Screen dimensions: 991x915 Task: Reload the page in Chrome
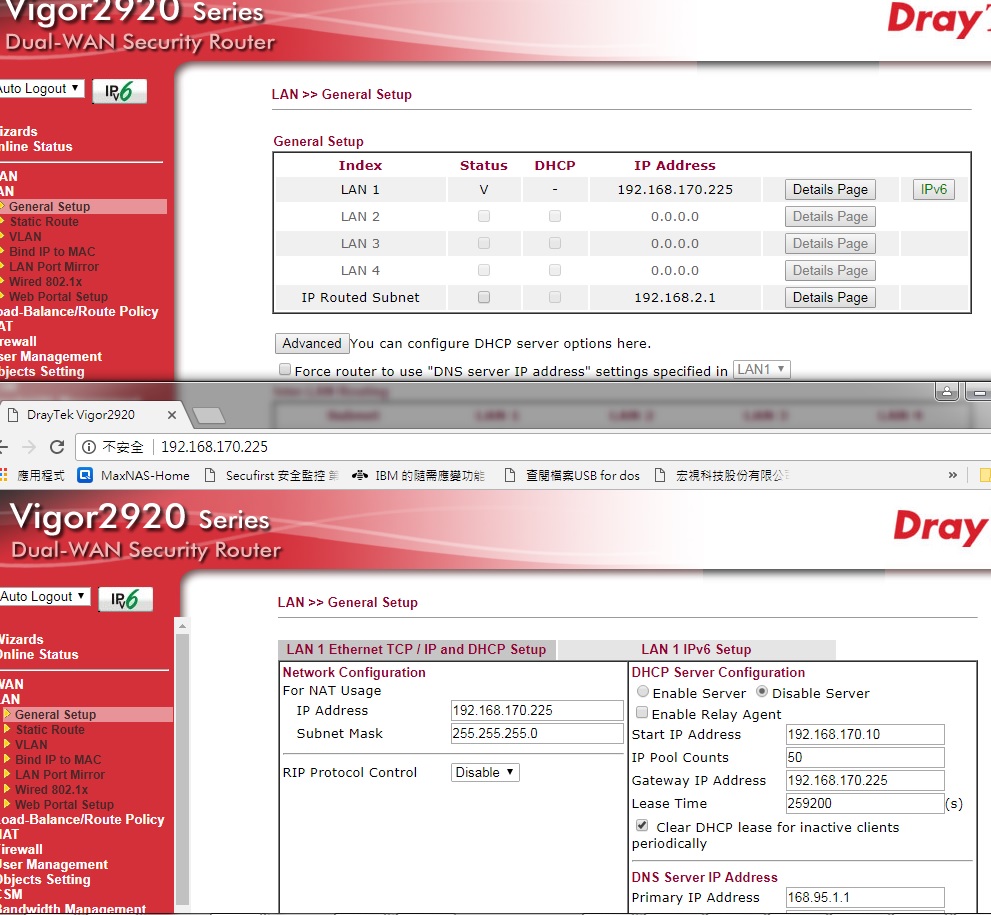(57, 447)
